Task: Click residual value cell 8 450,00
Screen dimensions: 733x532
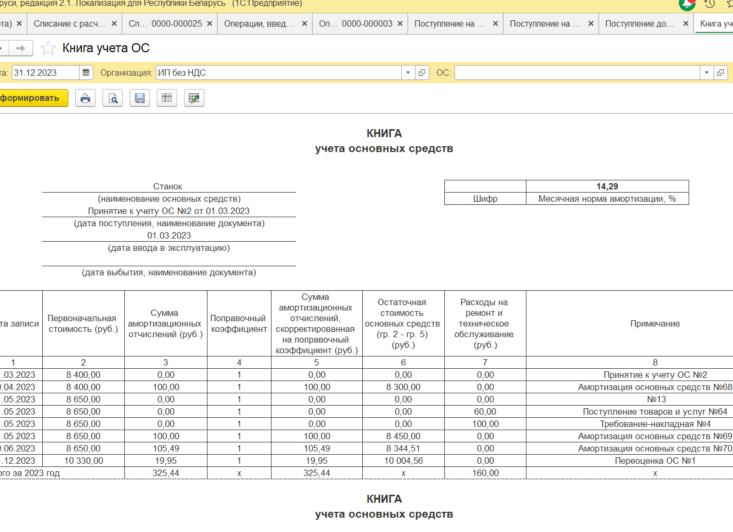Action: point(403,436)
